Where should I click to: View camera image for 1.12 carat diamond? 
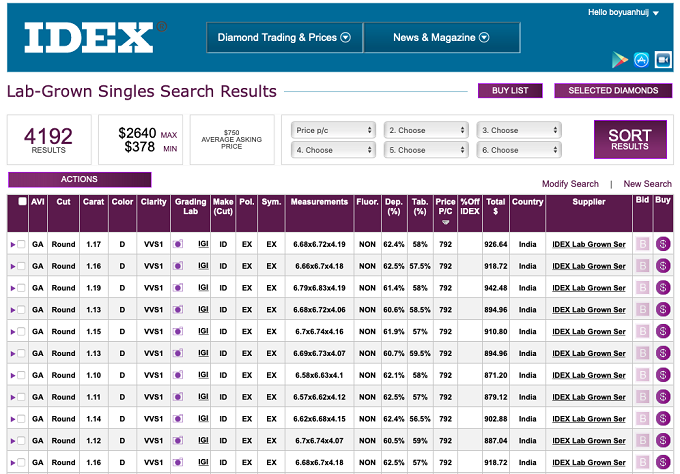coord(178,441)
